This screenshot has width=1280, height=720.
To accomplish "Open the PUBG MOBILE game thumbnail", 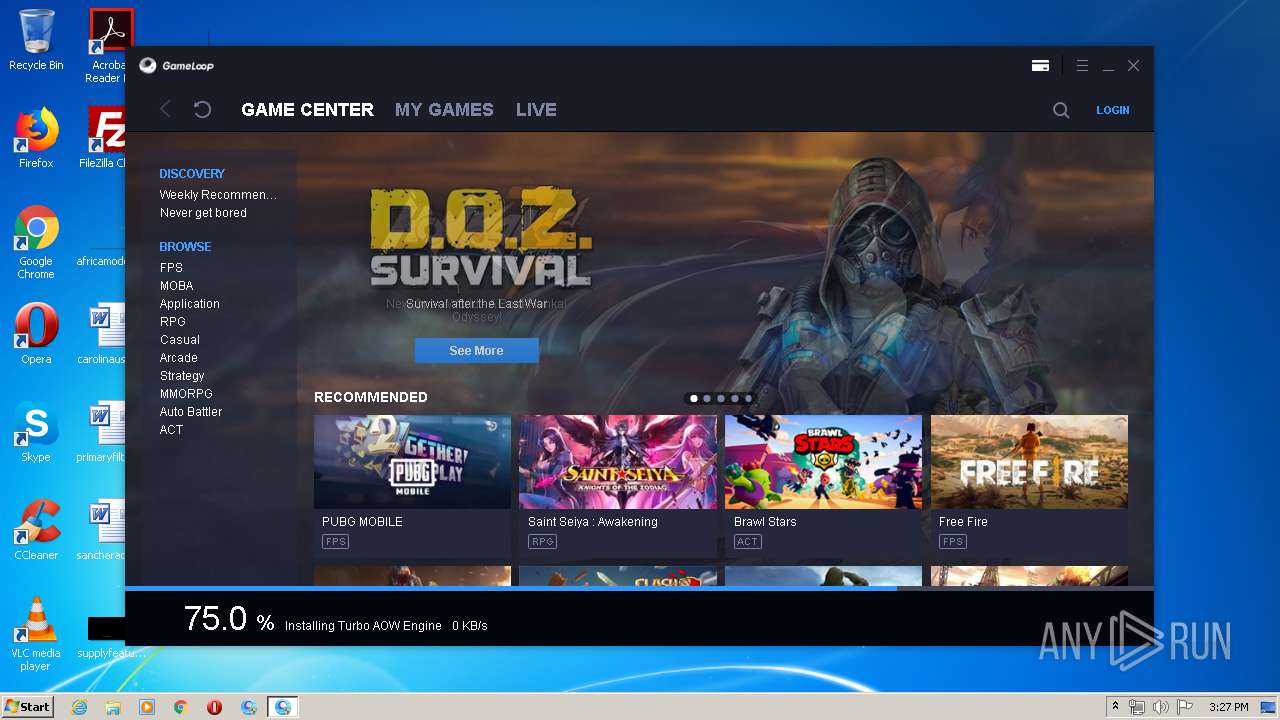I will click(x=412, y=462).
